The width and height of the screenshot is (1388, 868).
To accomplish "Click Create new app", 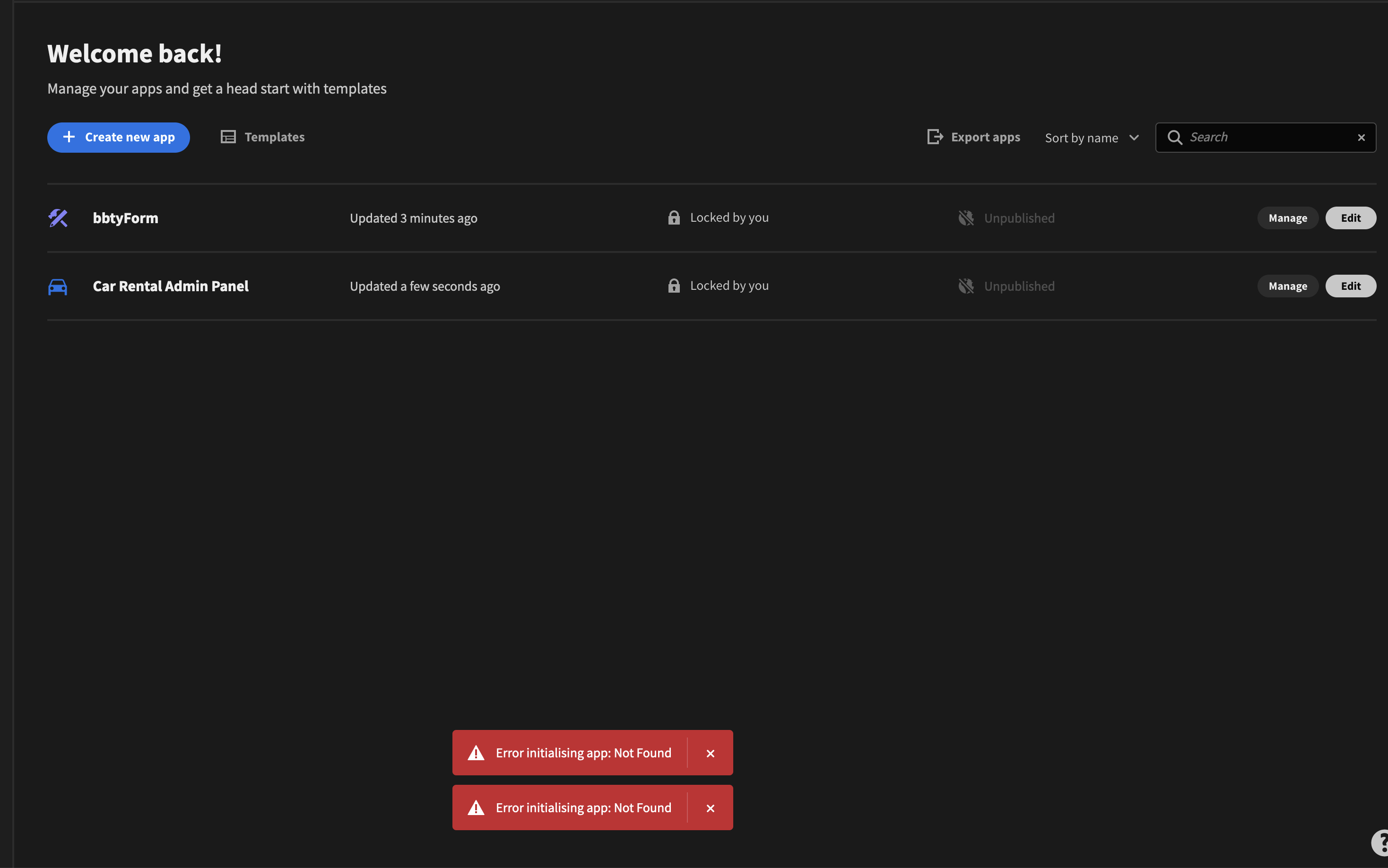I will (x=118, y=137).
